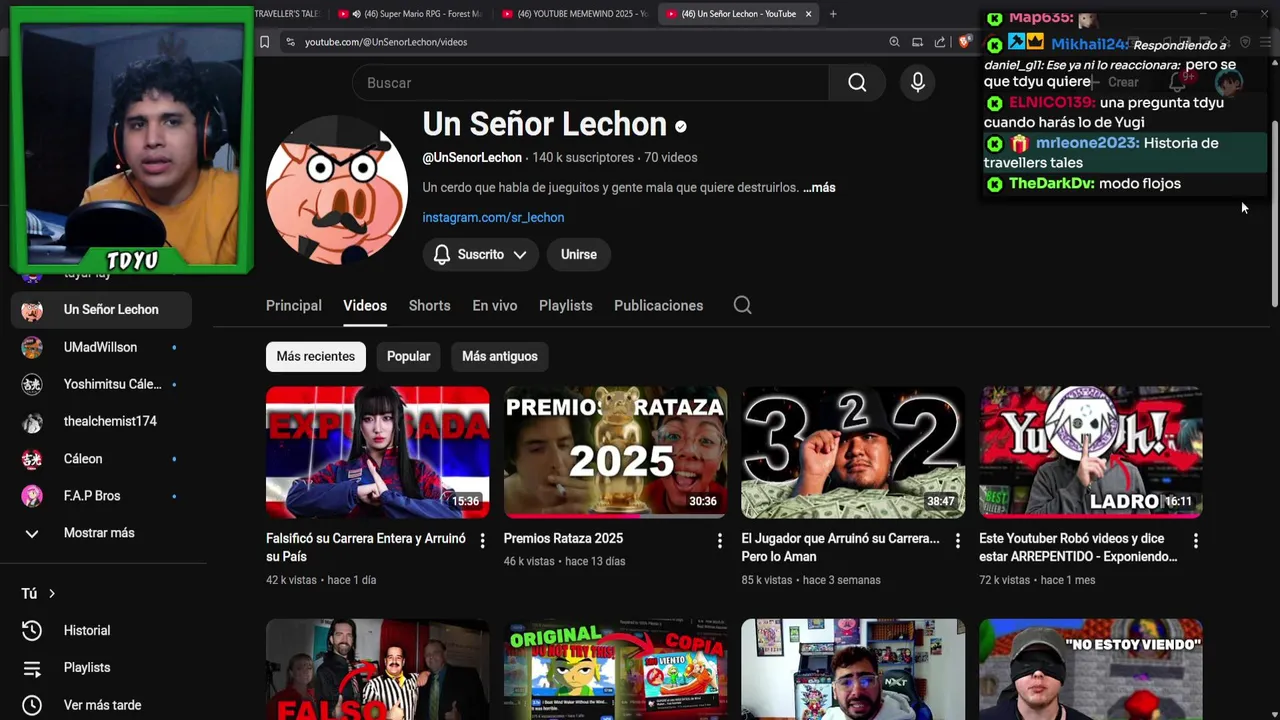Open Falsificó su Carrera Entera video title
The width and height of the screenshot is (1280, 720).
[366, 548]
